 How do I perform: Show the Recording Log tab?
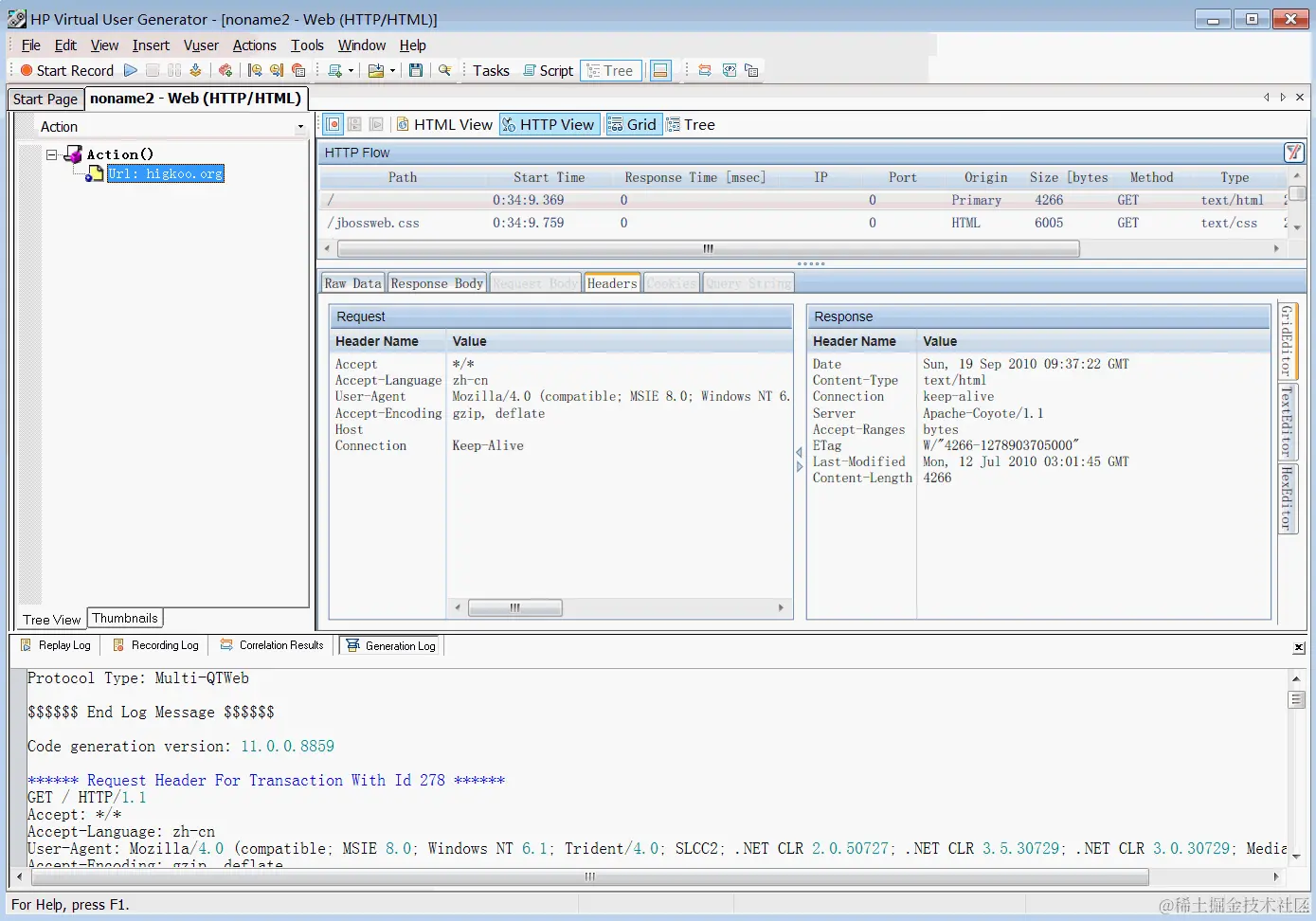[x=156, y=645]
